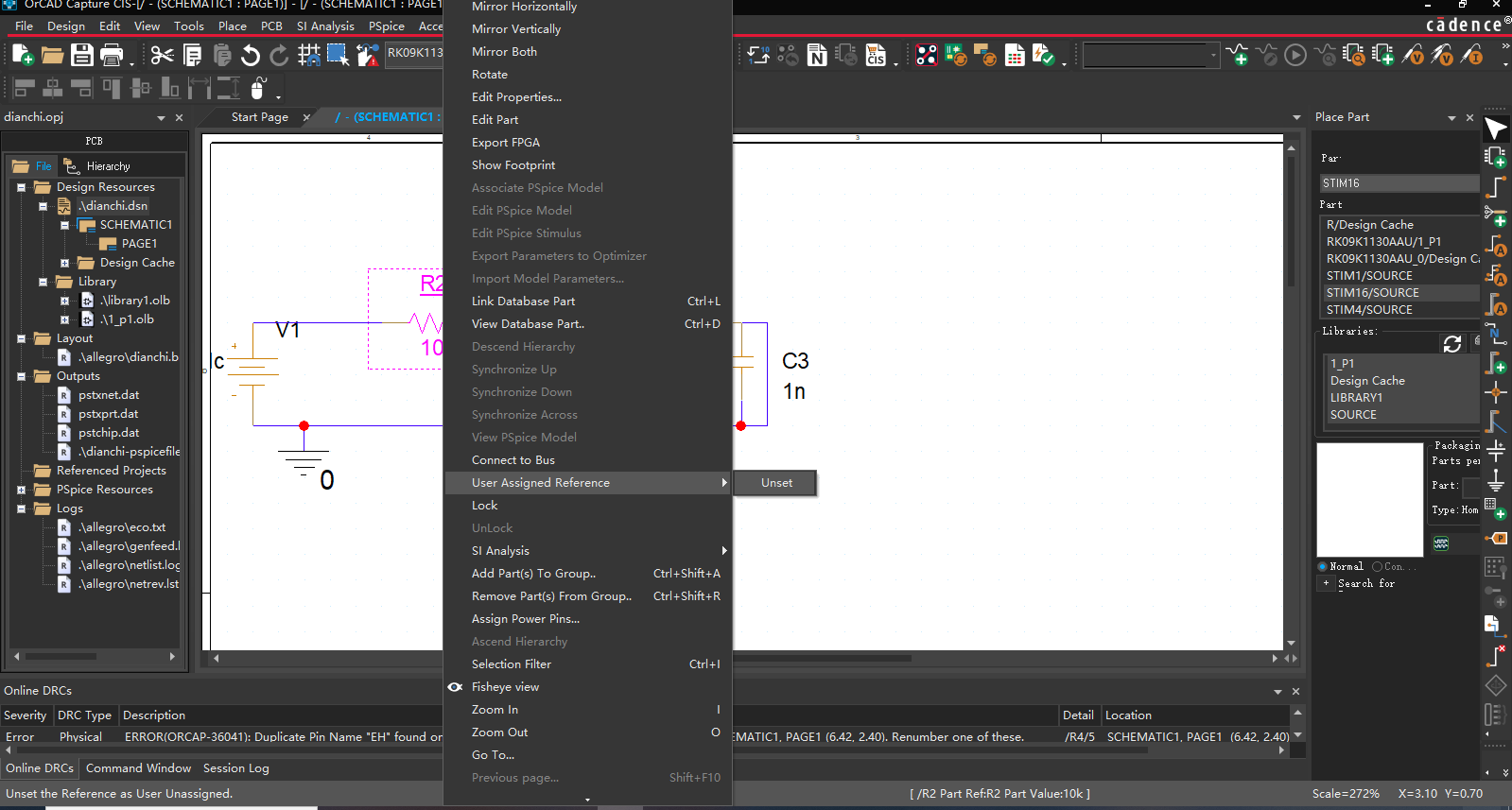Click the Part name input field
This screenshot has height=810, width=1512.
(x=1399, y=183)
